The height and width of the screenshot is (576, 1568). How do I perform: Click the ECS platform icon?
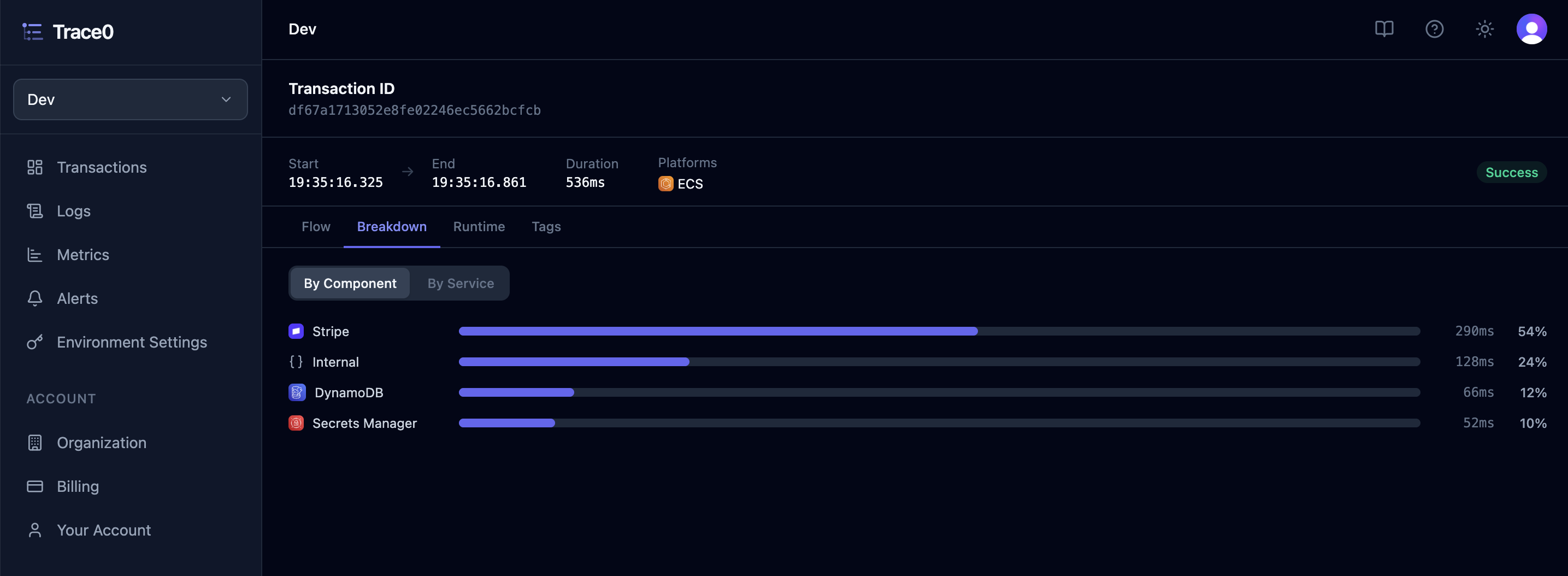coord(665,184)
